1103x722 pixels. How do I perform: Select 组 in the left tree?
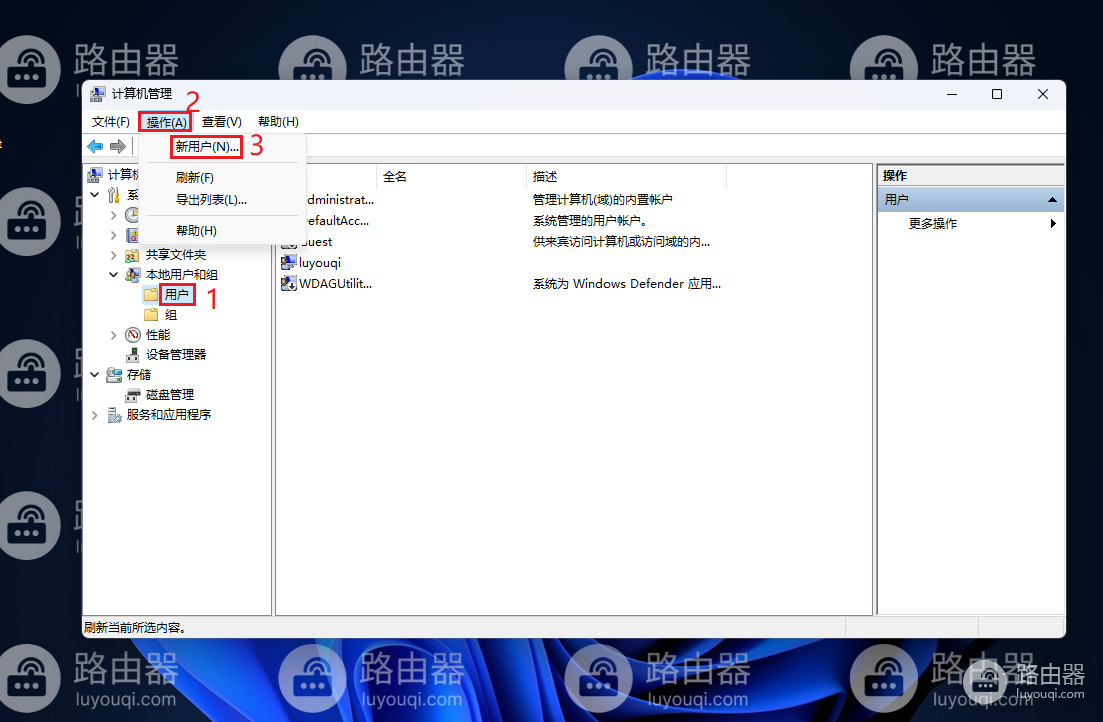click(170, 315)
